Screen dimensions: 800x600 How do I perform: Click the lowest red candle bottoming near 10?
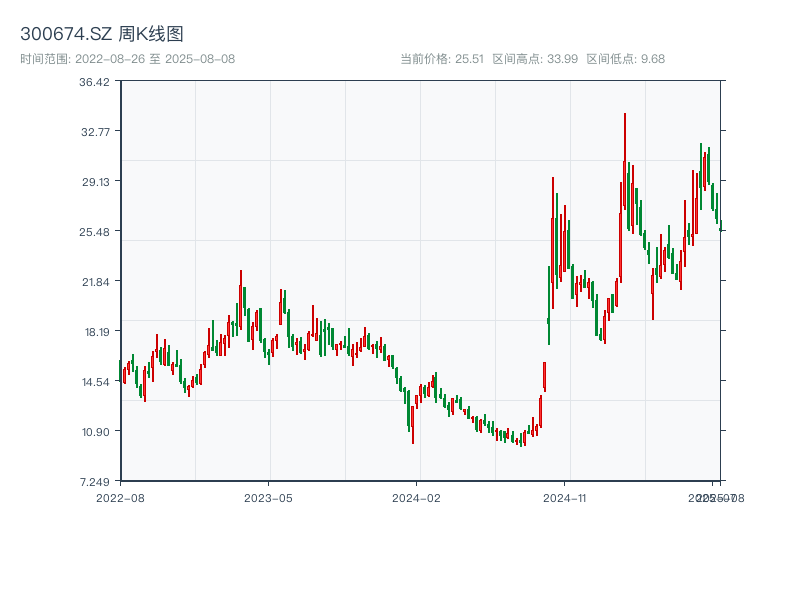tap(413, 424)
